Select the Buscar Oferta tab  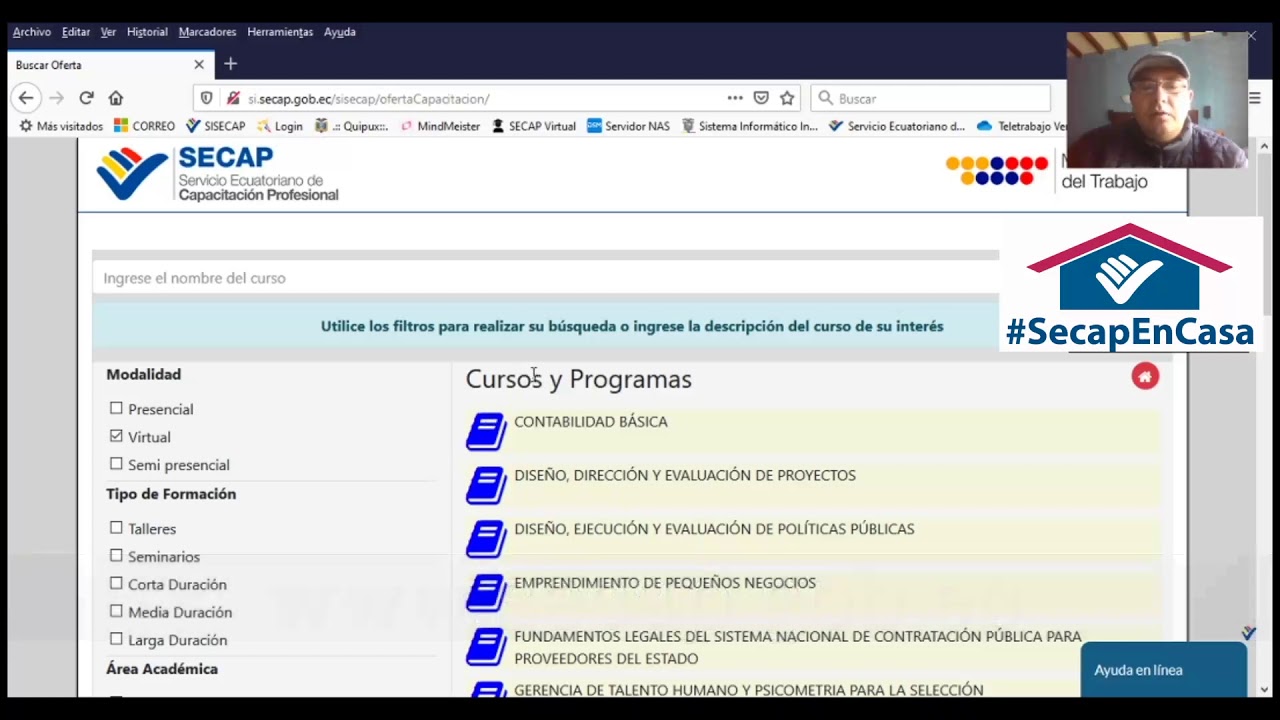coord(108,65)
